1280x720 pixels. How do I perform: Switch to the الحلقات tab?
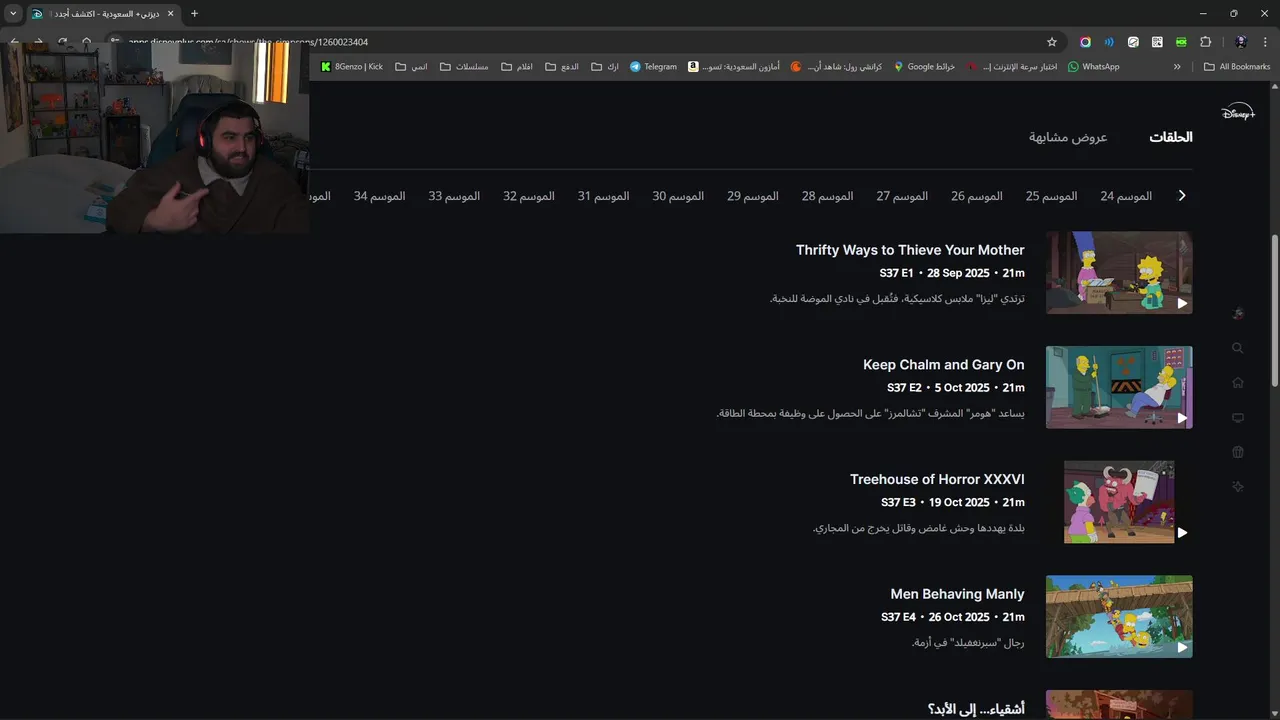pyautogui.click(x=1171, y=137)
